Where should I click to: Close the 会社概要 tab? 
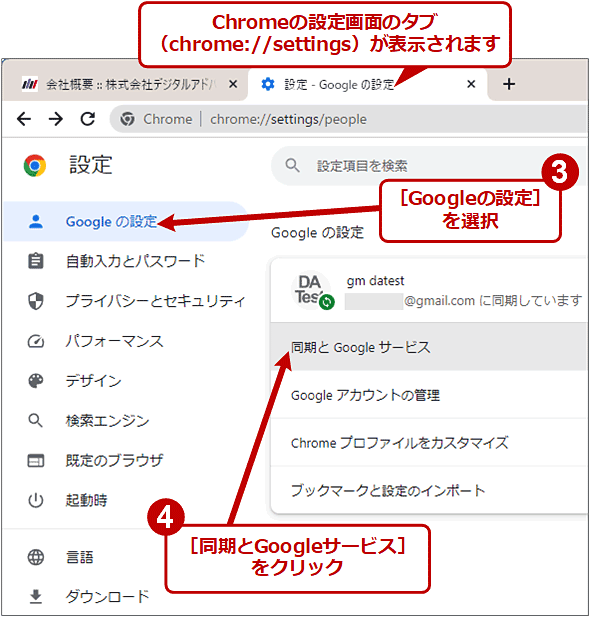tap(233, 84)
